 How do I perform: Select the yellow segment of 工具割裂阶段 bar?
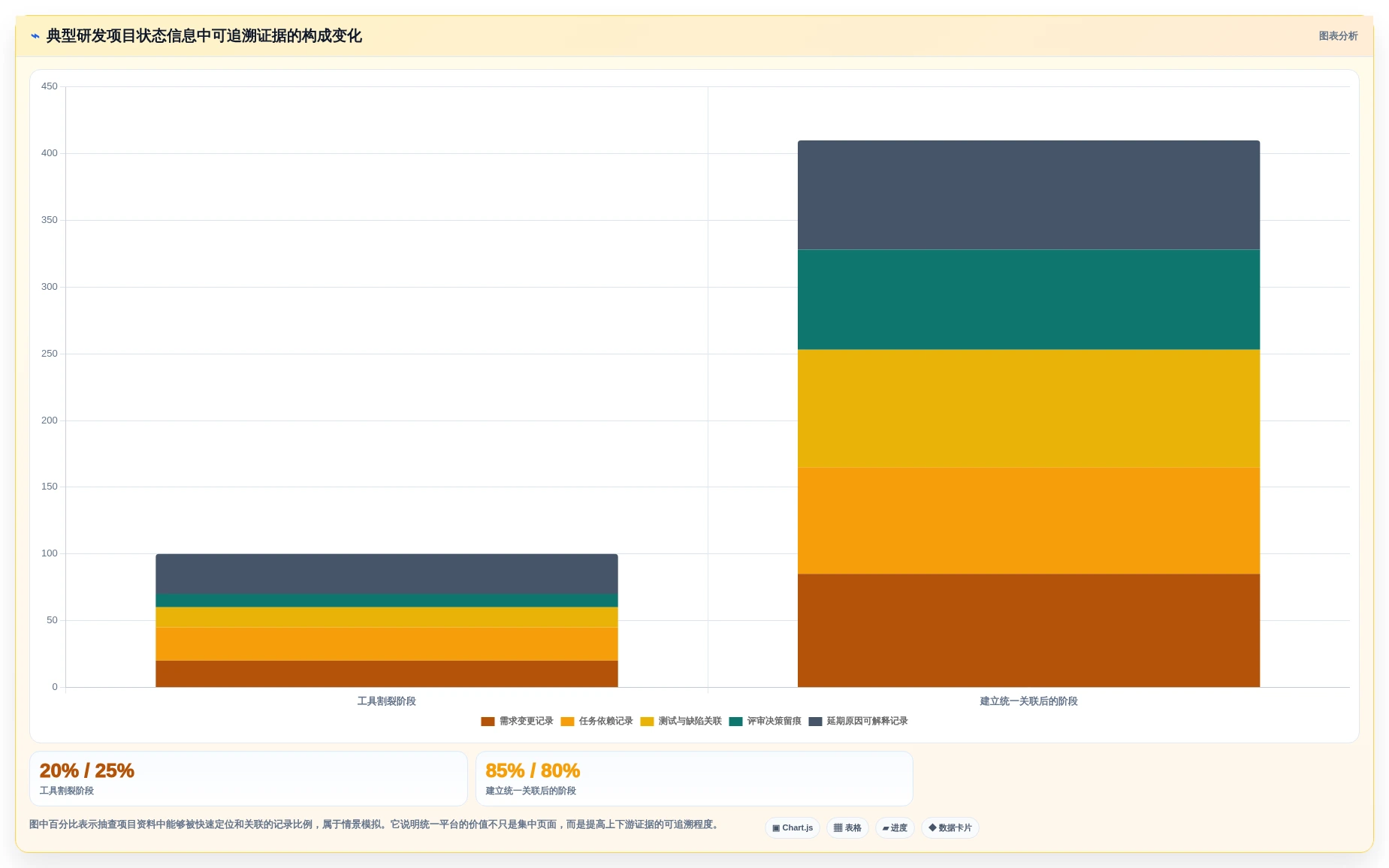(387, 617)
